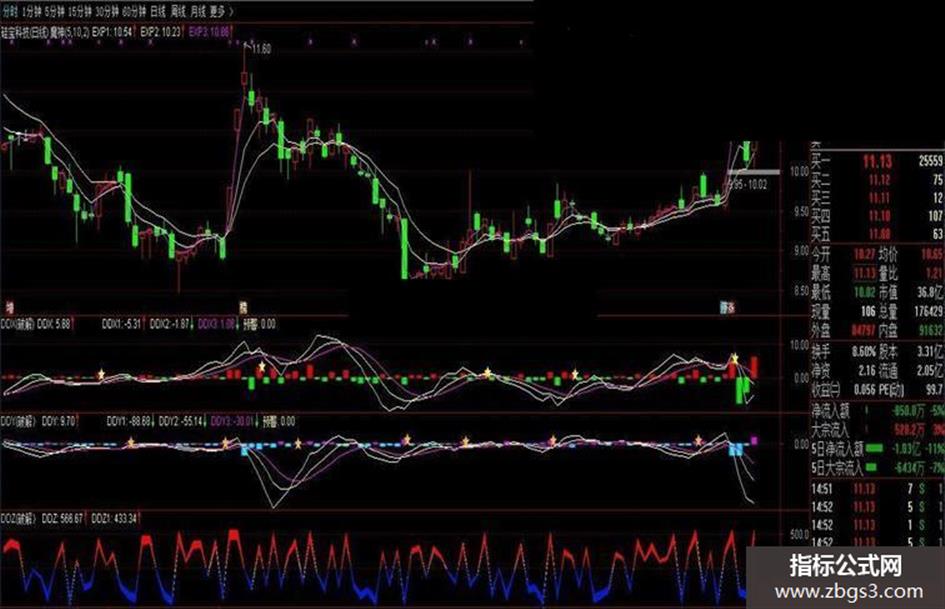Click the 11.60 peak price label
Screen dimensions: 945x609
click(x=261, y=49)
